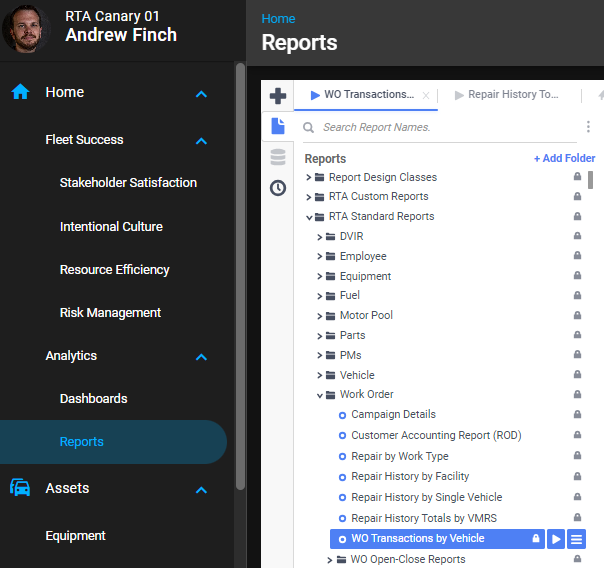Open the clock history icon panel
Viewport: 604px width, 568px height.
click(278, 188)
